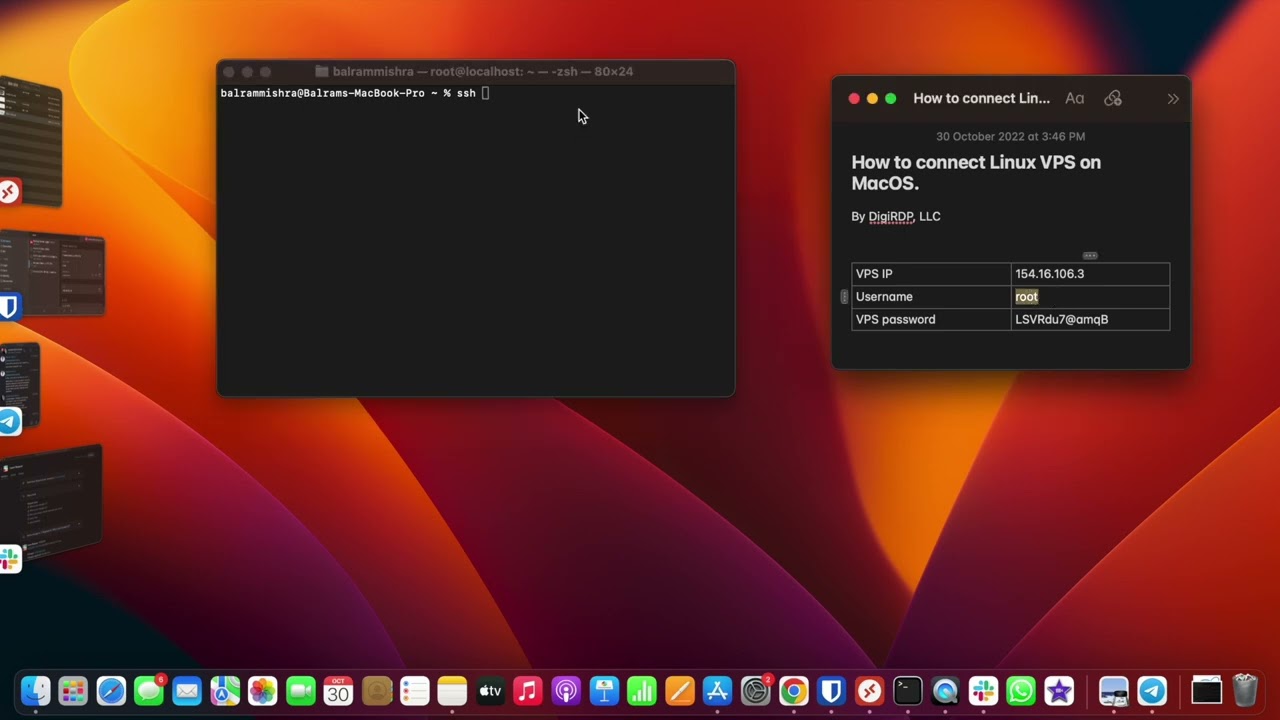Select the VPS IP value 154.16.106.3
Image resolution: width=1280 pixels, height=720 pixels.
(x=1049, y=274)
